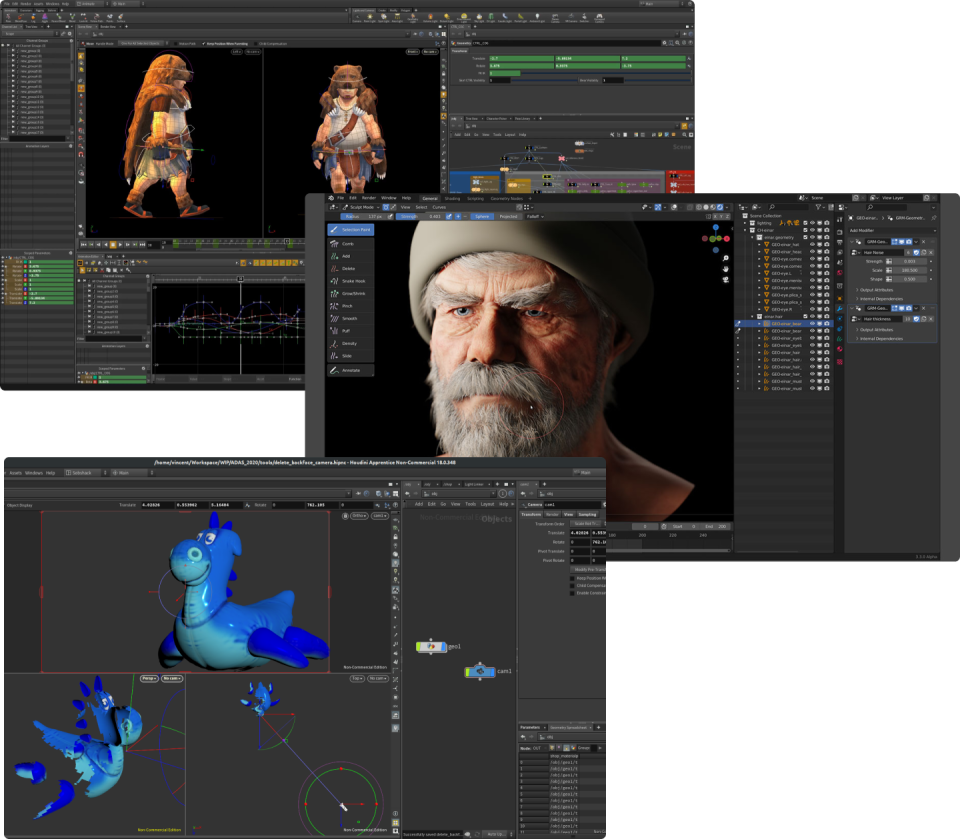Select the cam1 camera node
This screenshot has width=960, height=839.
click(x=480, y=671)
